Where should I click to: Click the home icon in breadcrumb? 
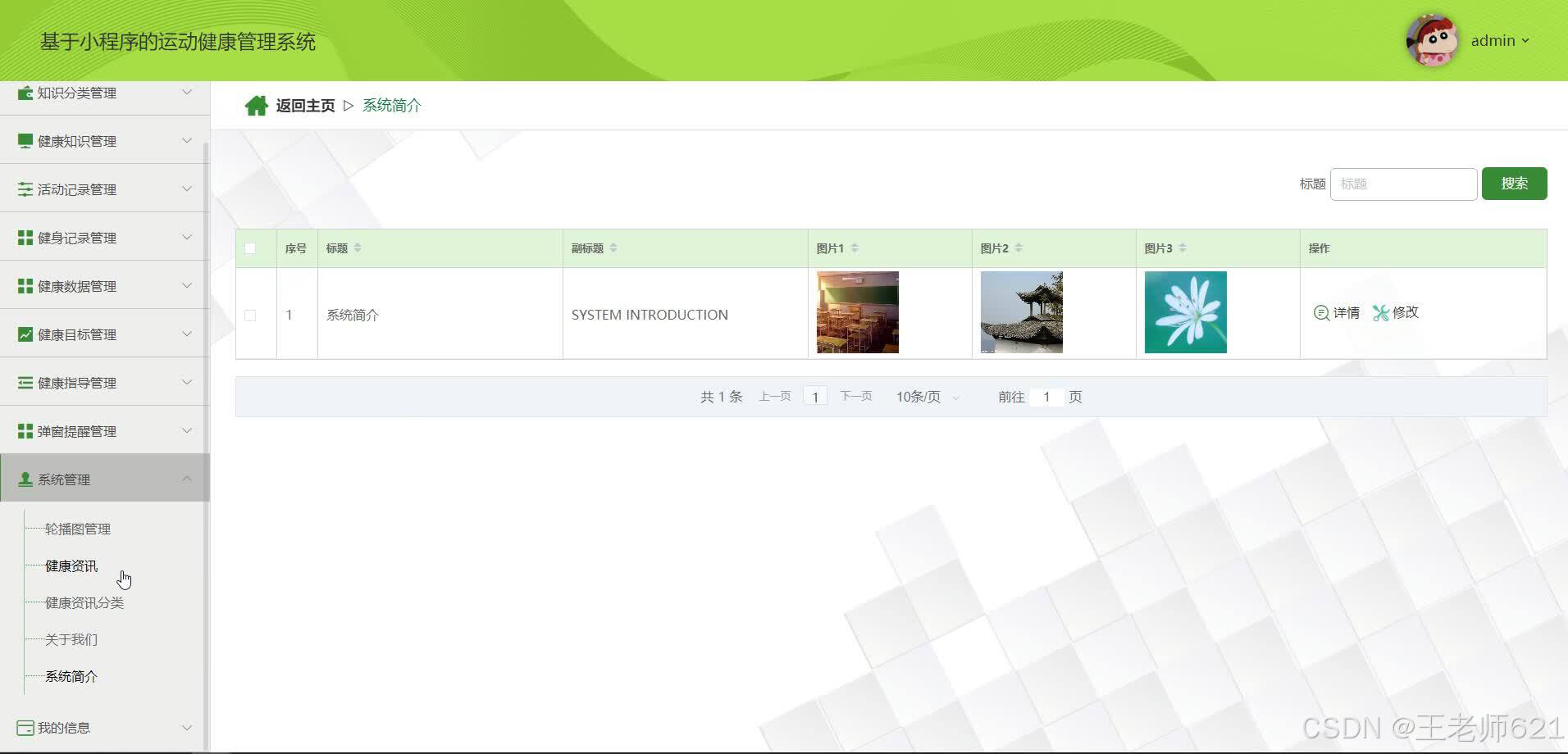pos(256,106)
